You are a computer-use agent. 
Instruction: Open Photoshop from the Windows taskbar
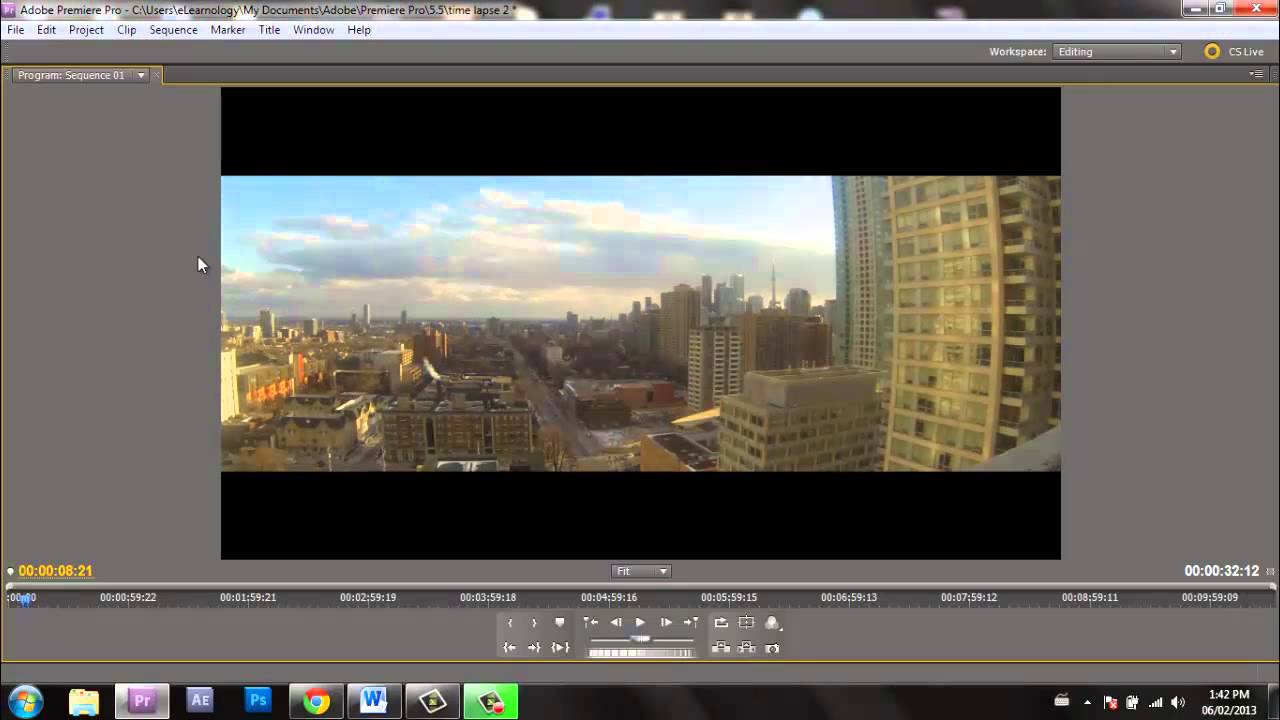[x=258, y=701]
